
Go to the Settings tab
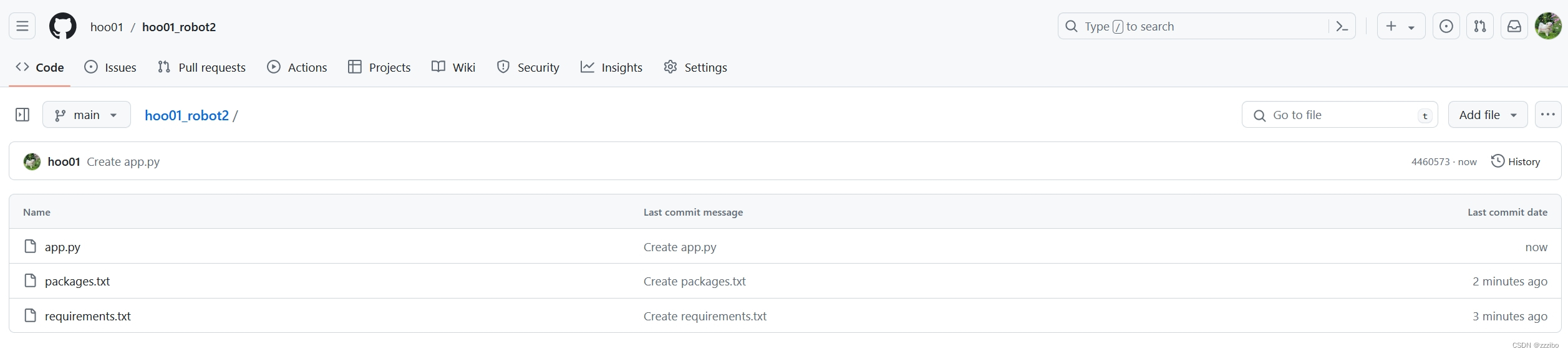[695, 67]
